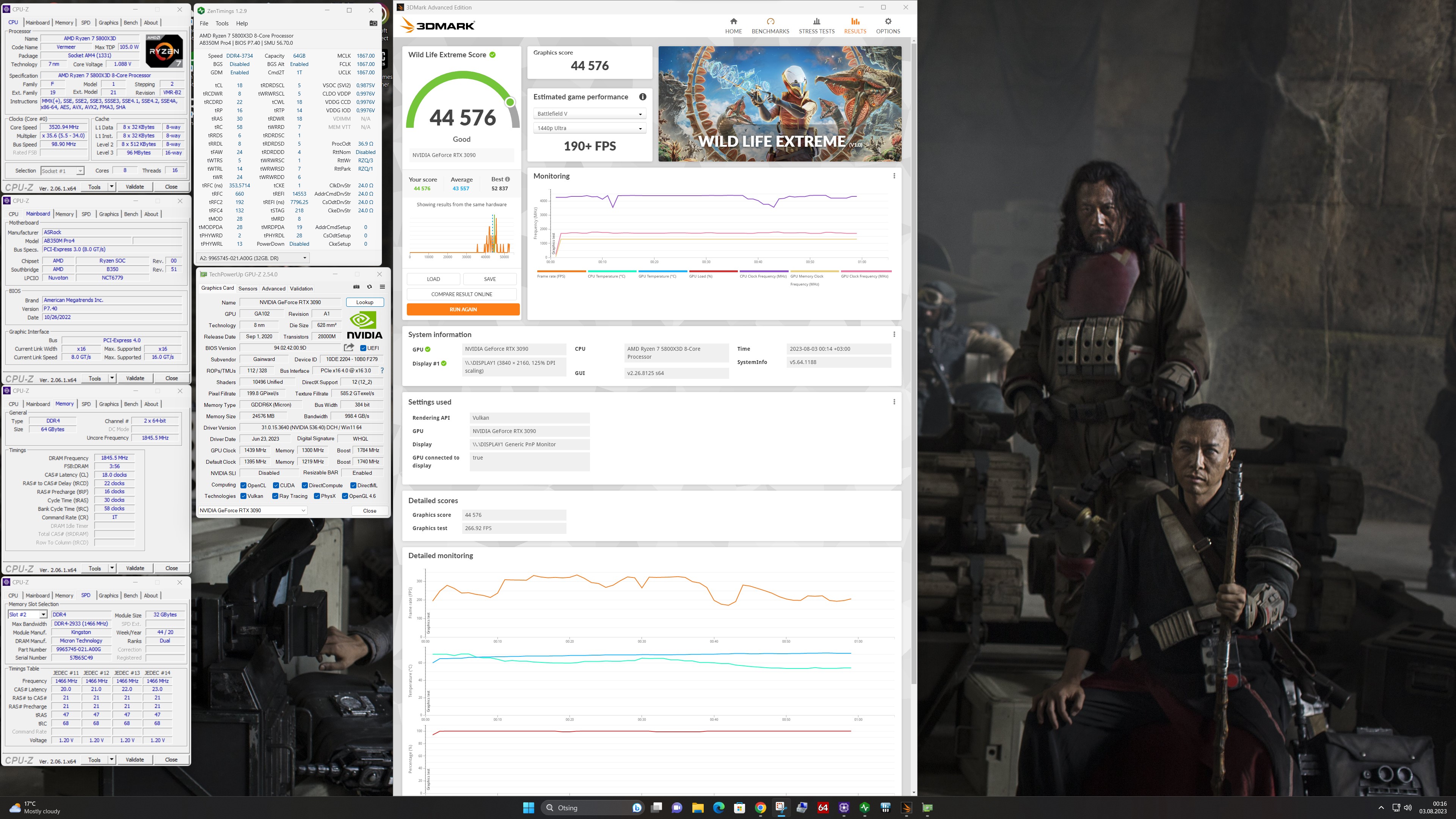
Task: Open Slot #2 dropdown in CPU-Z SPD
Action: (x=27, y=614)
